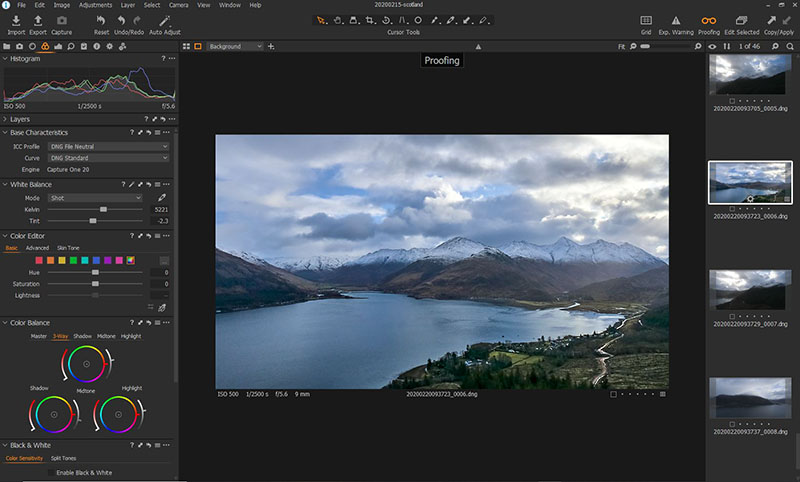
Task: Open the ICC Profile dropdown
Action: (x=108, y=146)
